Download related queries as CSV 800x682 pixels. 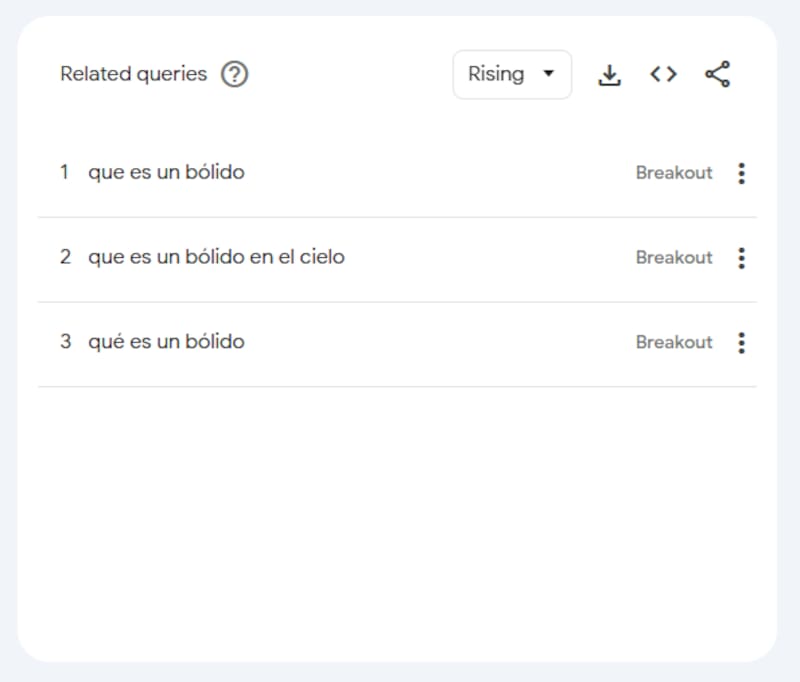(609, 74)
